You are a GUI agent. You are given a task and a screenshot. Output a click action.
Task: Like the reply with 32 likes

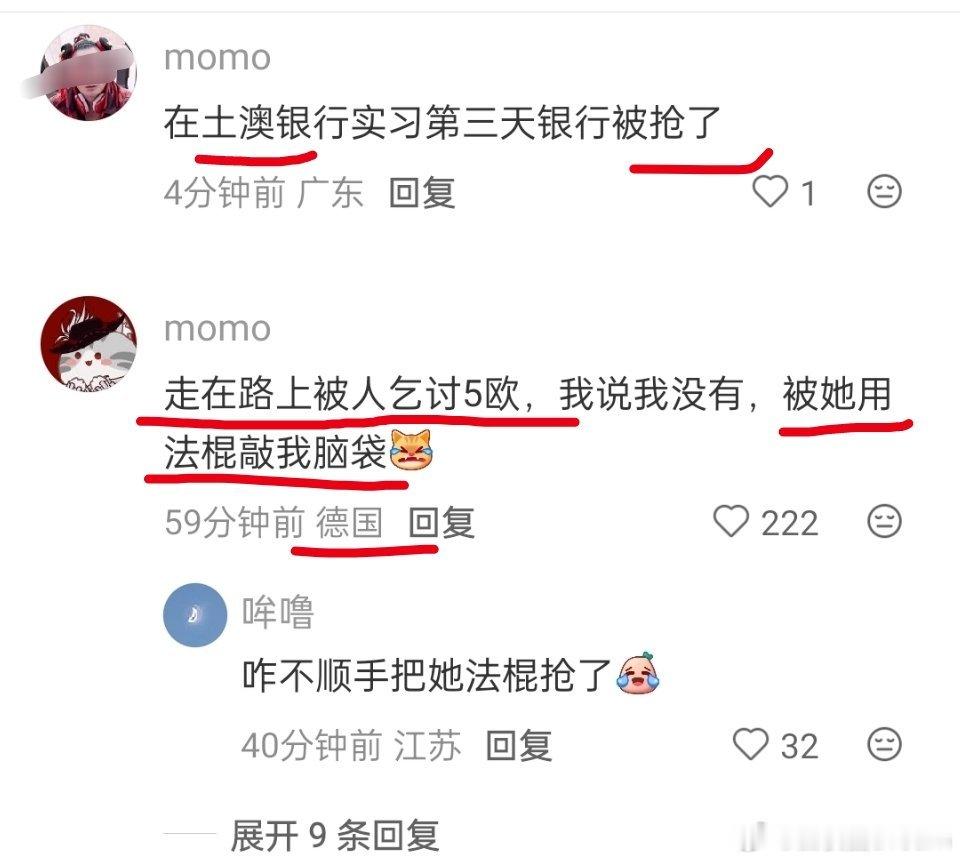click(x=750, y=745)
